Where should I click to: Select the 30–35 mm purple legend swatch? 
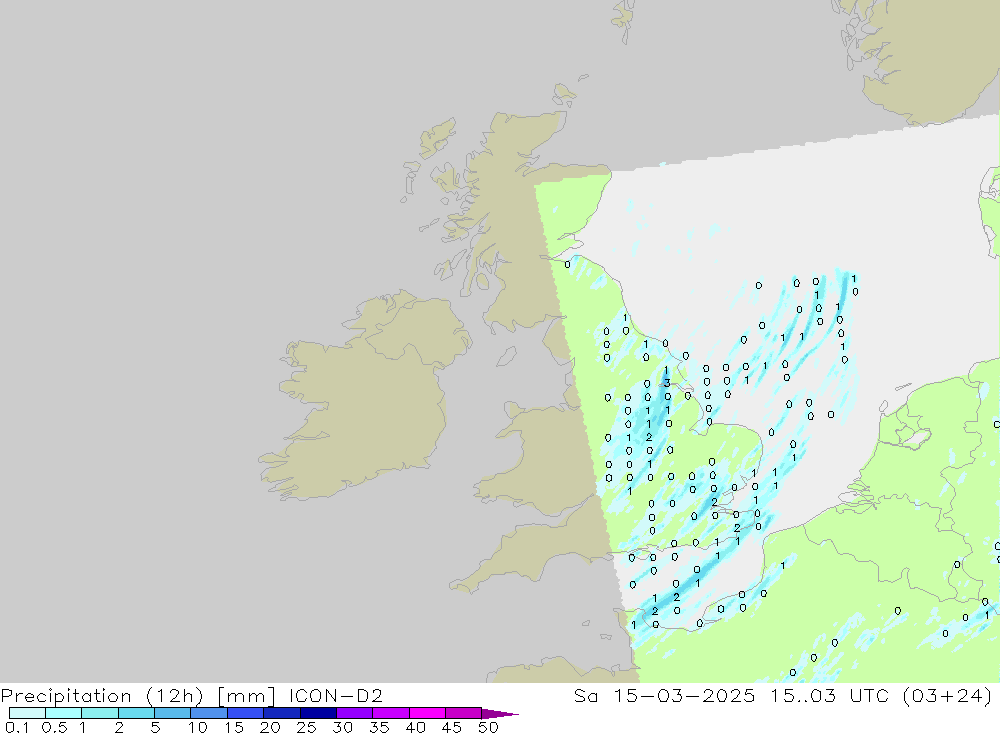click(354, 713)
